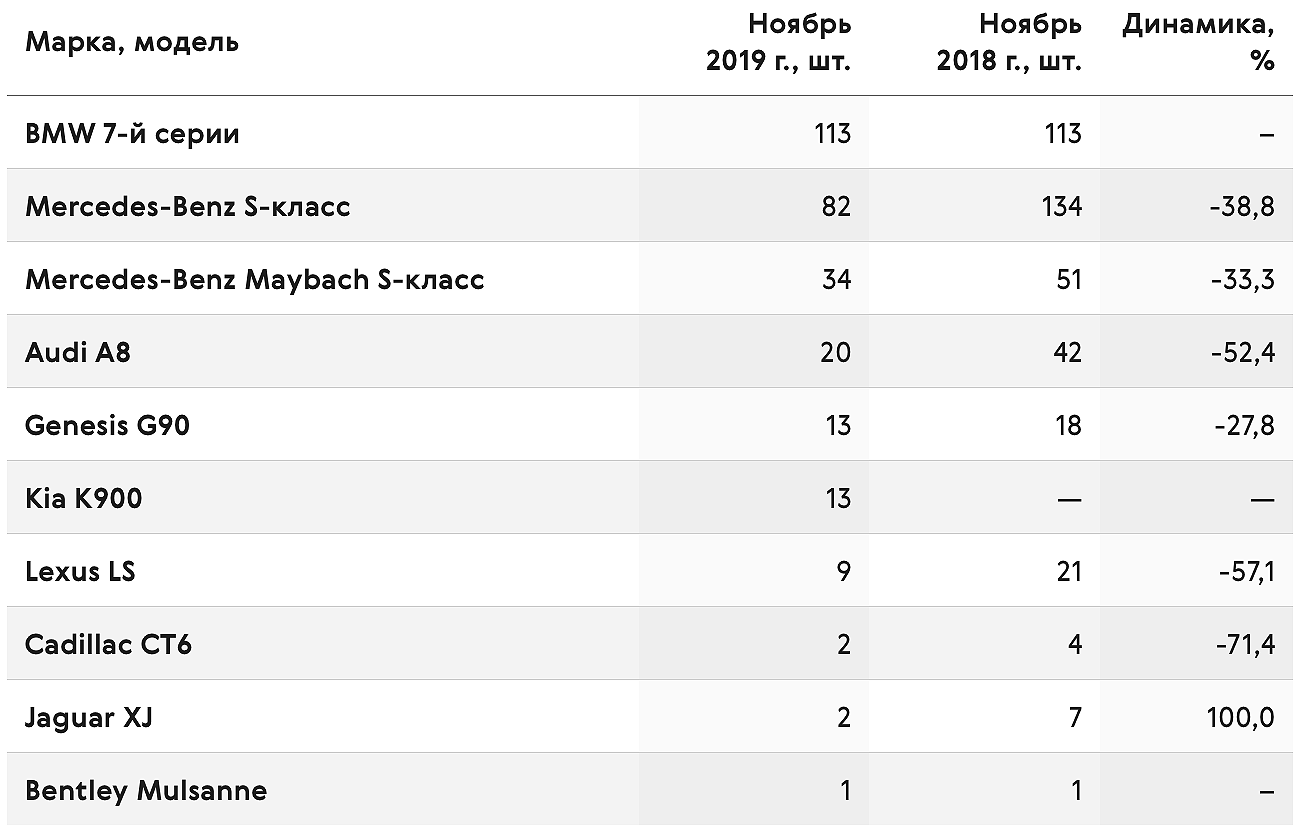Select the Bentley Mulsanne row label
Viewport: 1298px width, 829px height.
tap(146, 790)
